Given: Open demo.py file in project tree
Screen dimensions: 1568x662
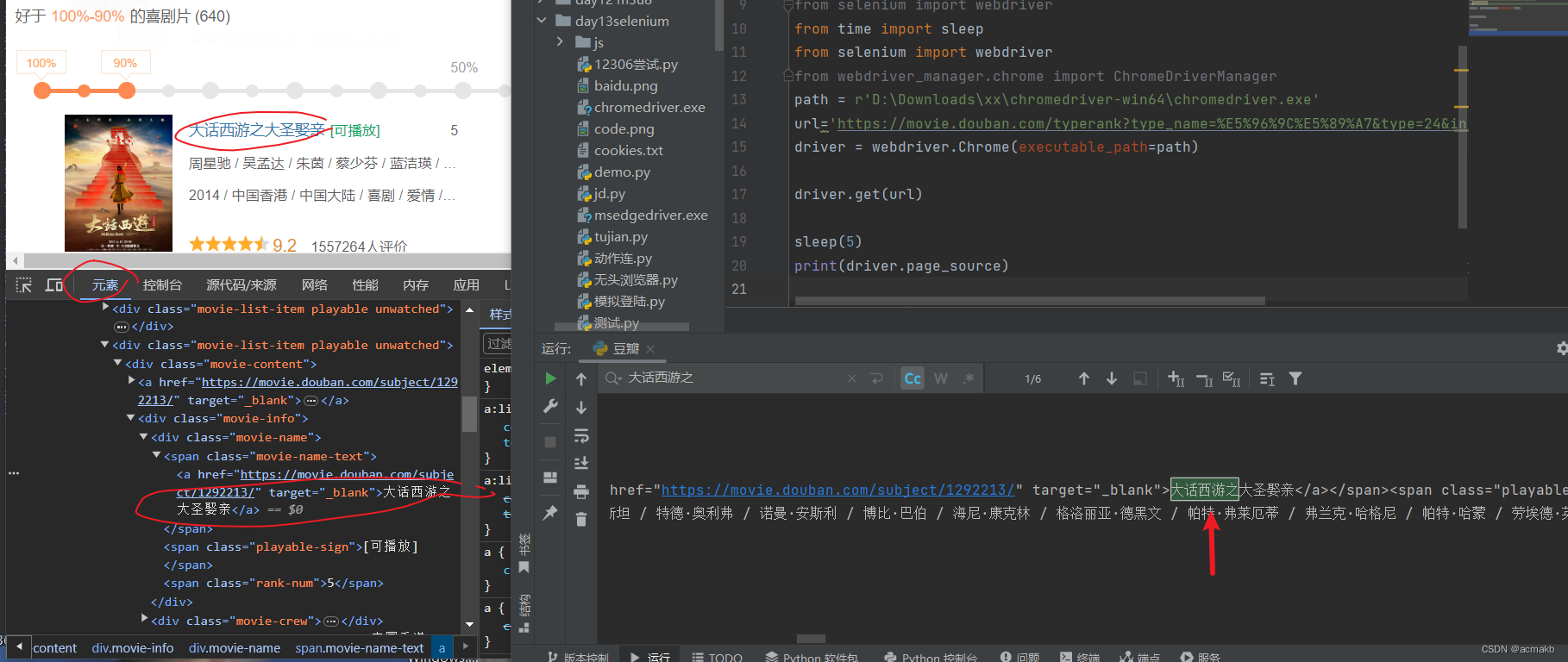Looking at the screenshot, I should [x=613, y=172].
